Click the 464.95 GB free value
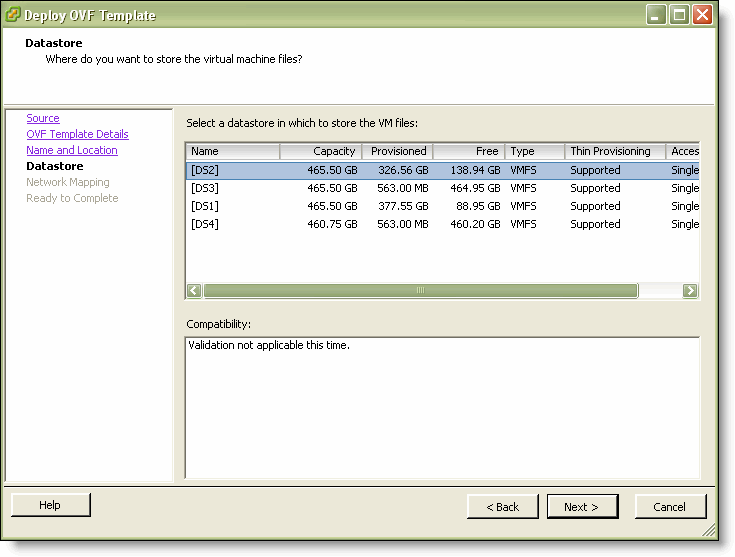The image size is (735, 557). (x=475, y=188)
